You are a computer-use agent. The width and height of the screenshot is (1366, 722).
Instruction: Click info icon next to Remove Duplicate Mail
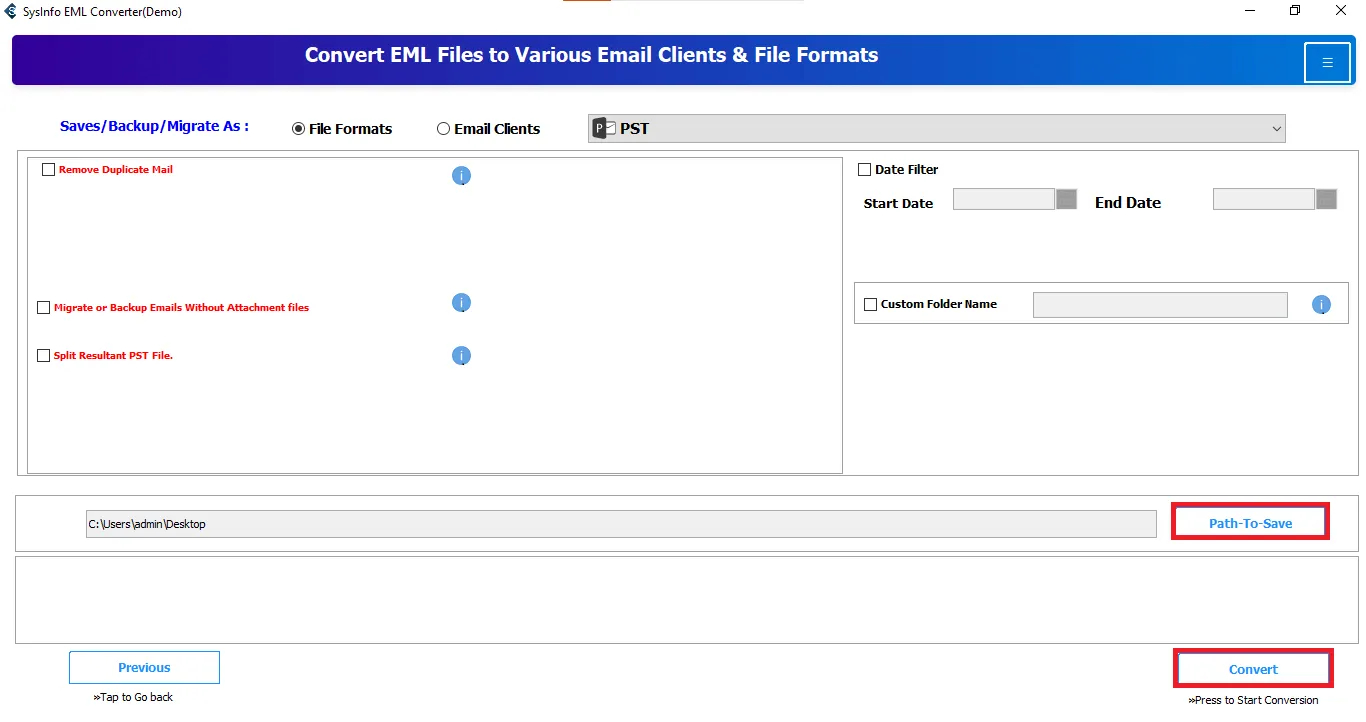pyautogui.click(x=461, y=176)
